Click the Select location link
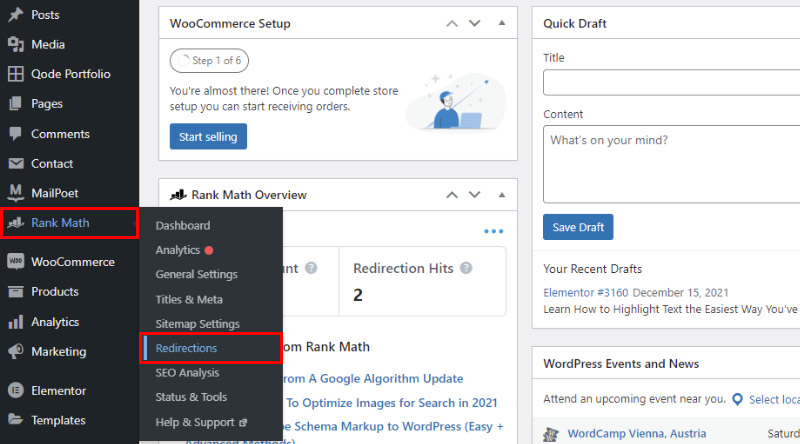Screen dimensions: 800x444 tap(774, 400)
